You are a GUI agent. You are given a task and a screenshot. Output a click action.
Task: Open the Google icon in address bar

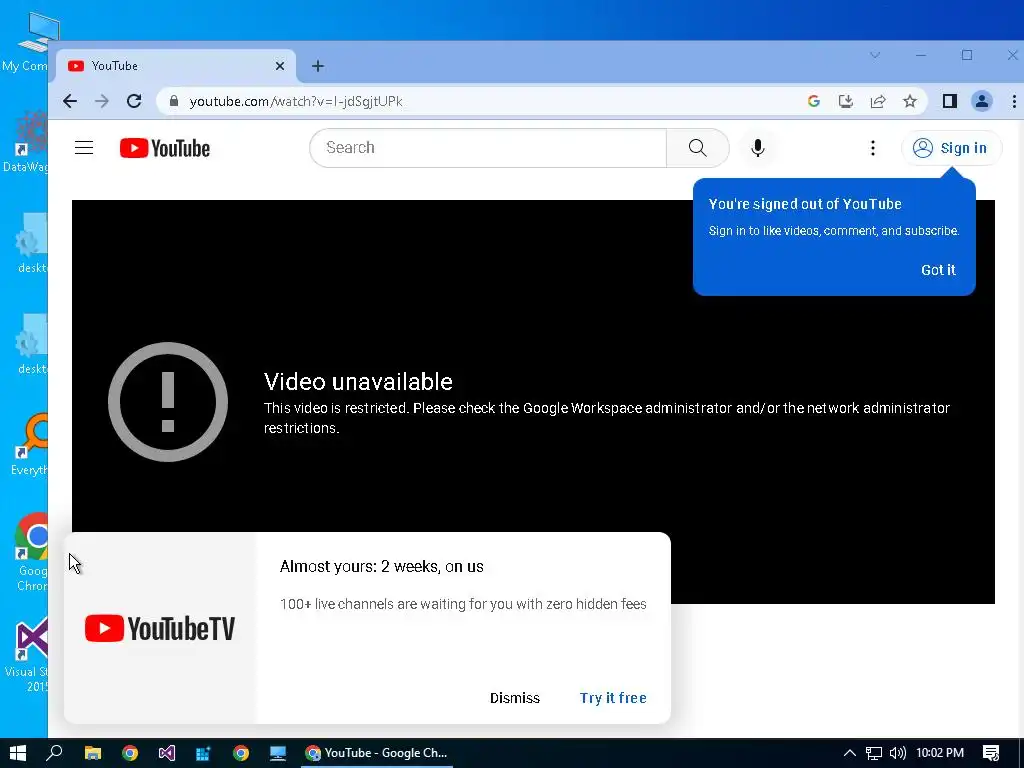[x=814, y=101]
